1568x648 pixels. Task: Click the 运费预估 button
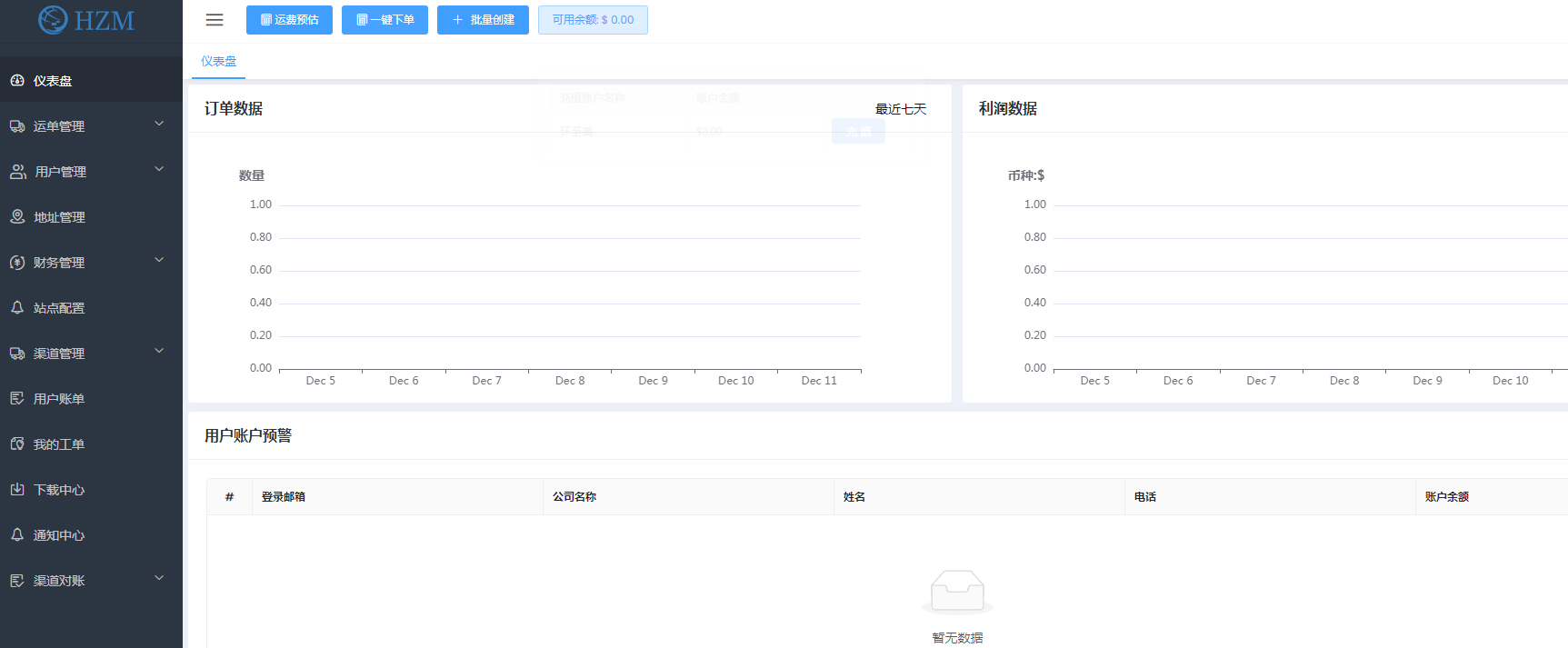tap(289, 20)
